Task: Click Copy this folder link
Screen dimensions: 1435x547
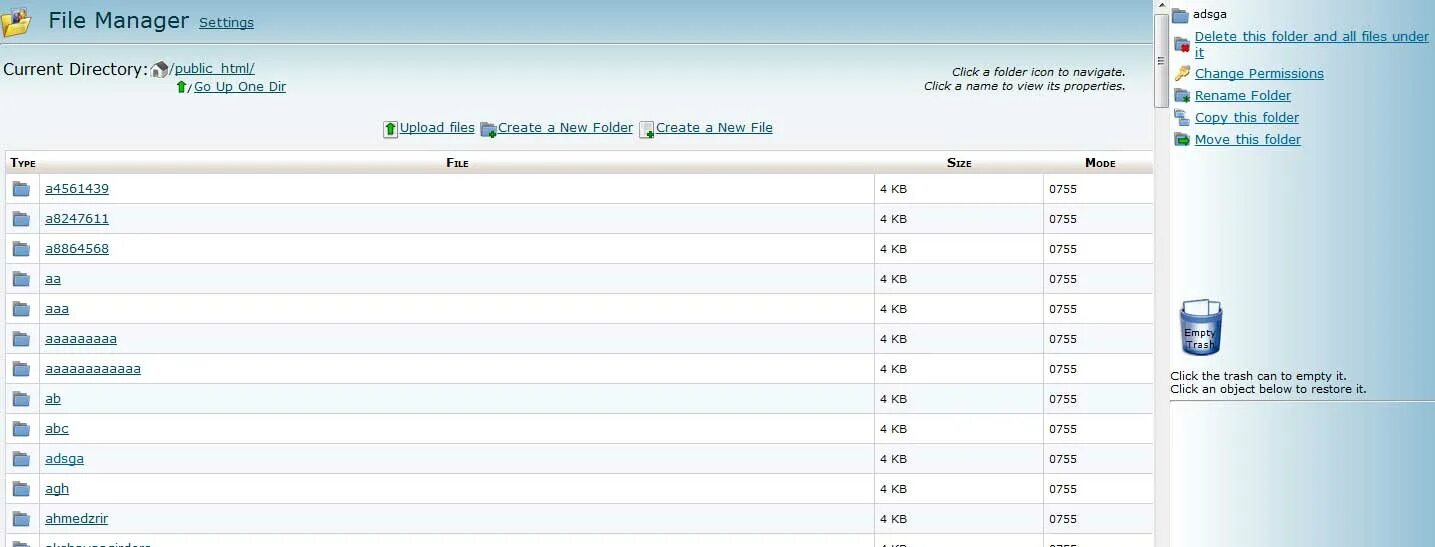Action: pyautogui.click(x=1247, y=118)
